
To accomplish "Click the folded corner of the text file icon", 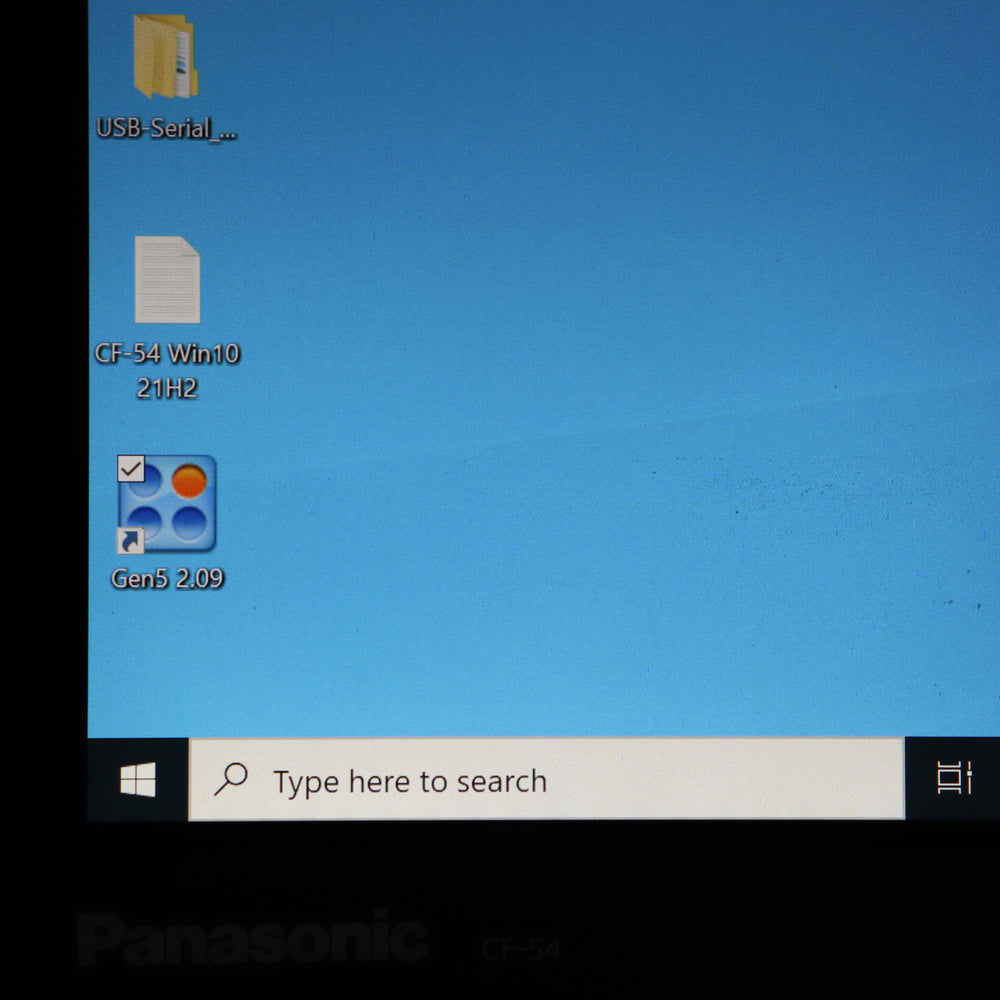I will tap(191, 246).
